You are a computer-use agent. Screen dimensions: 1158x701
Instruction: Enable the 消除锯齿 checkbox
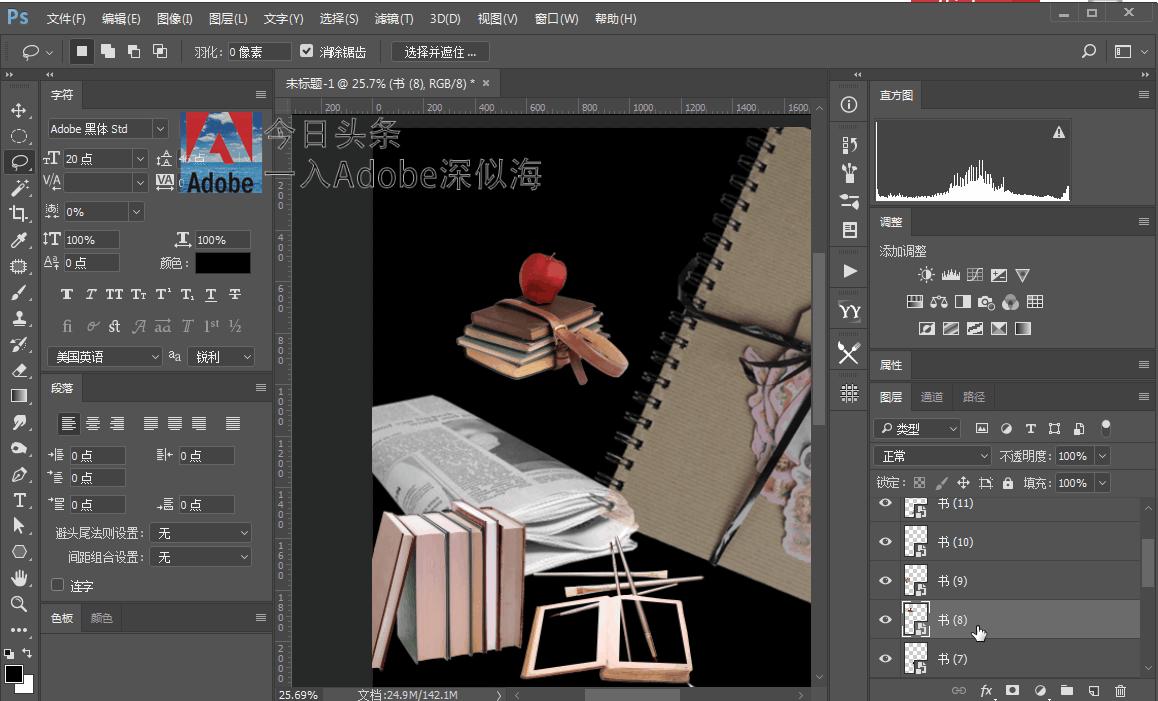(x=306, y=51)
